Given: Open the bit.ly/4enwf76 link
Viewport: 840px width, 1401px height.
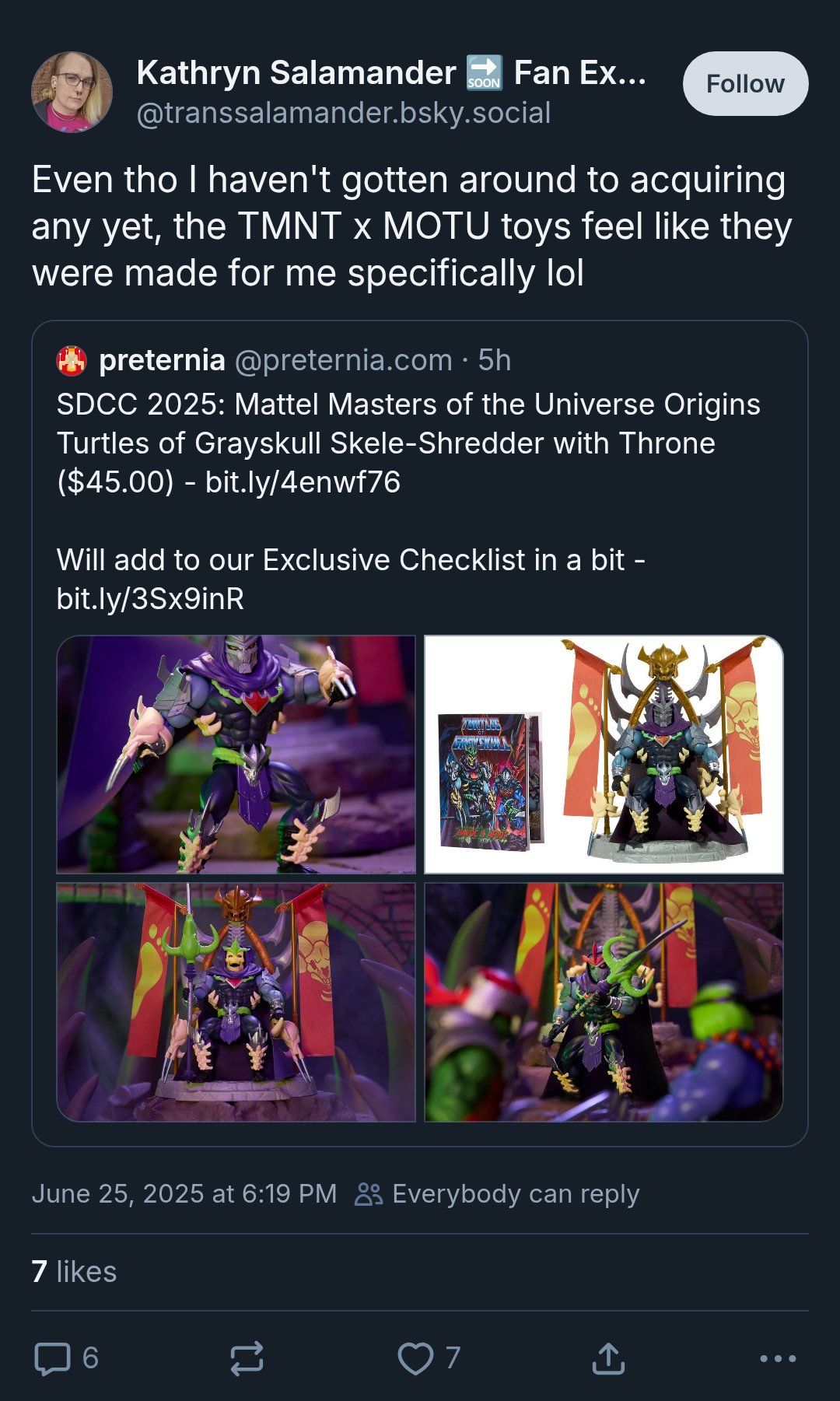Looking at the screenshot, I should coord(303,482).
